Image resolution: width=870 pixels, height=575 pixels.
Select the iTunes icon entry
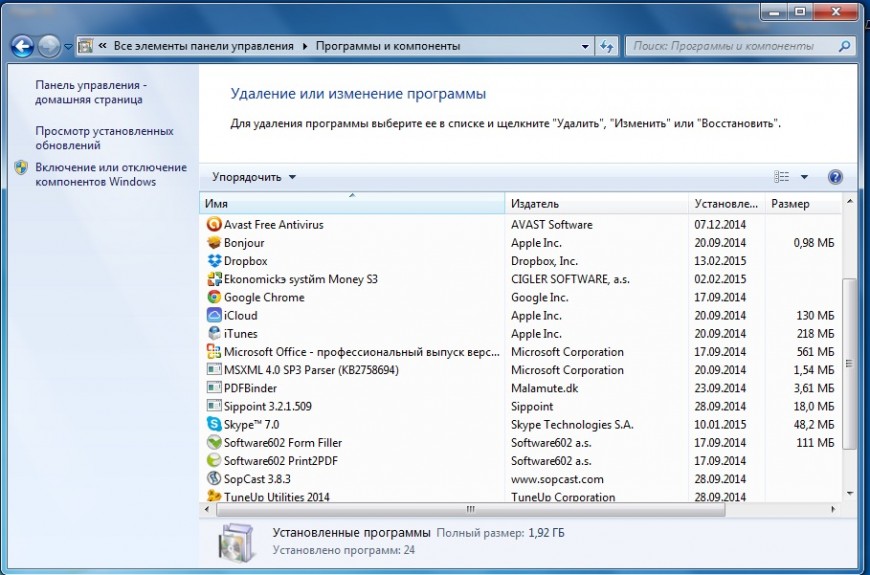click(x=214, y=334)
